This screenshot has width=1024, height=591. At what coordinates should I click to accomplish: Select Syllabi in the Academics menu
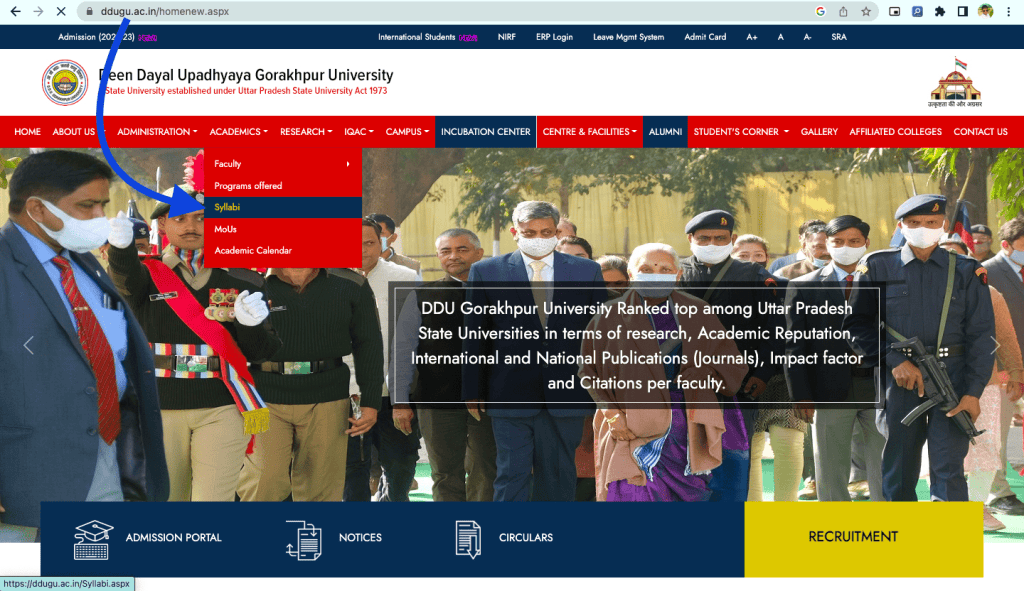click(283, 207)
